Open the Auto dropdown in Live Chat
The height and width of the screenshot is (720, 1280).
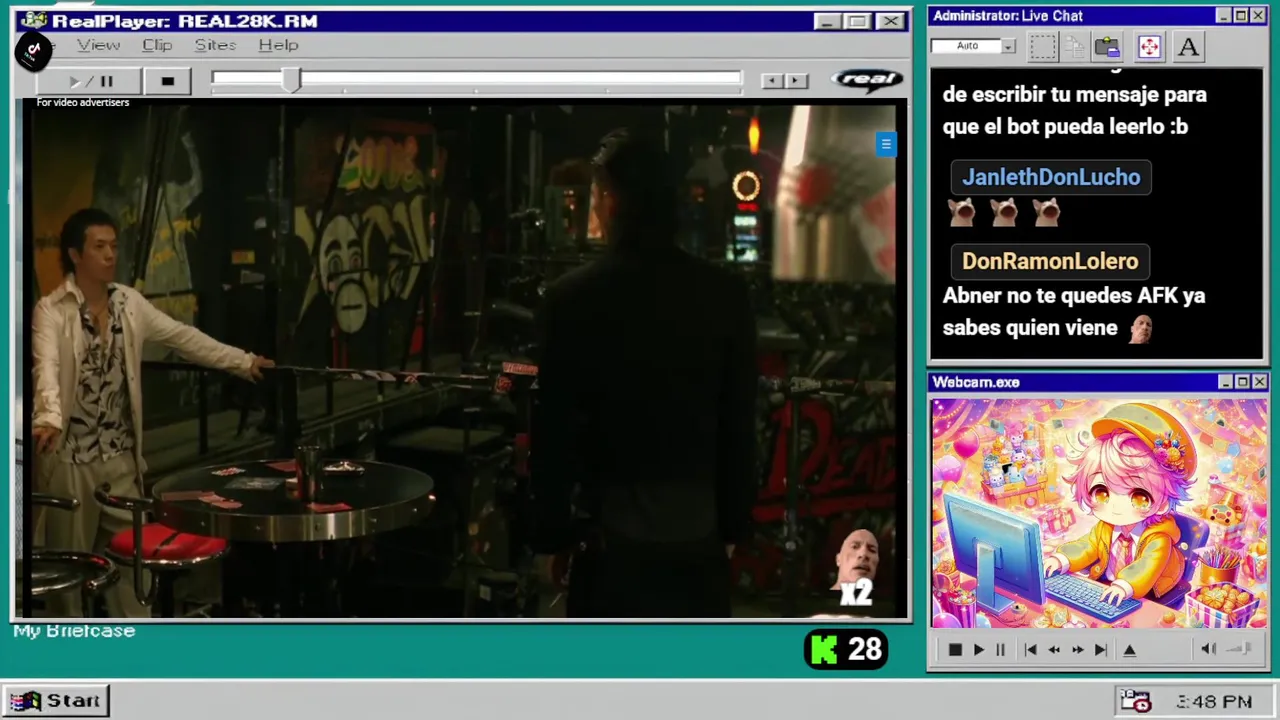click(1009, 46)
